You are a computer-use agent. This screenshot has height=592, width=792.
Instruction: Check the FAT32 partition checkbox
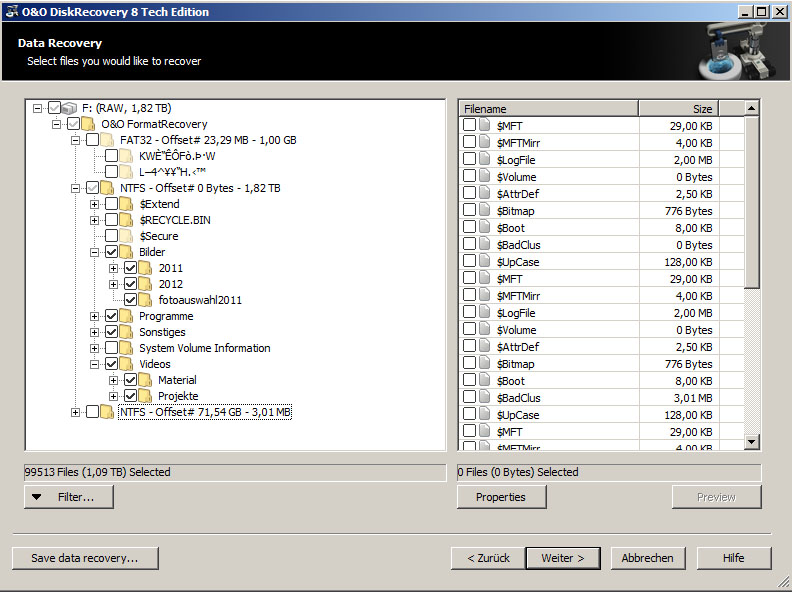coord(92,140)
